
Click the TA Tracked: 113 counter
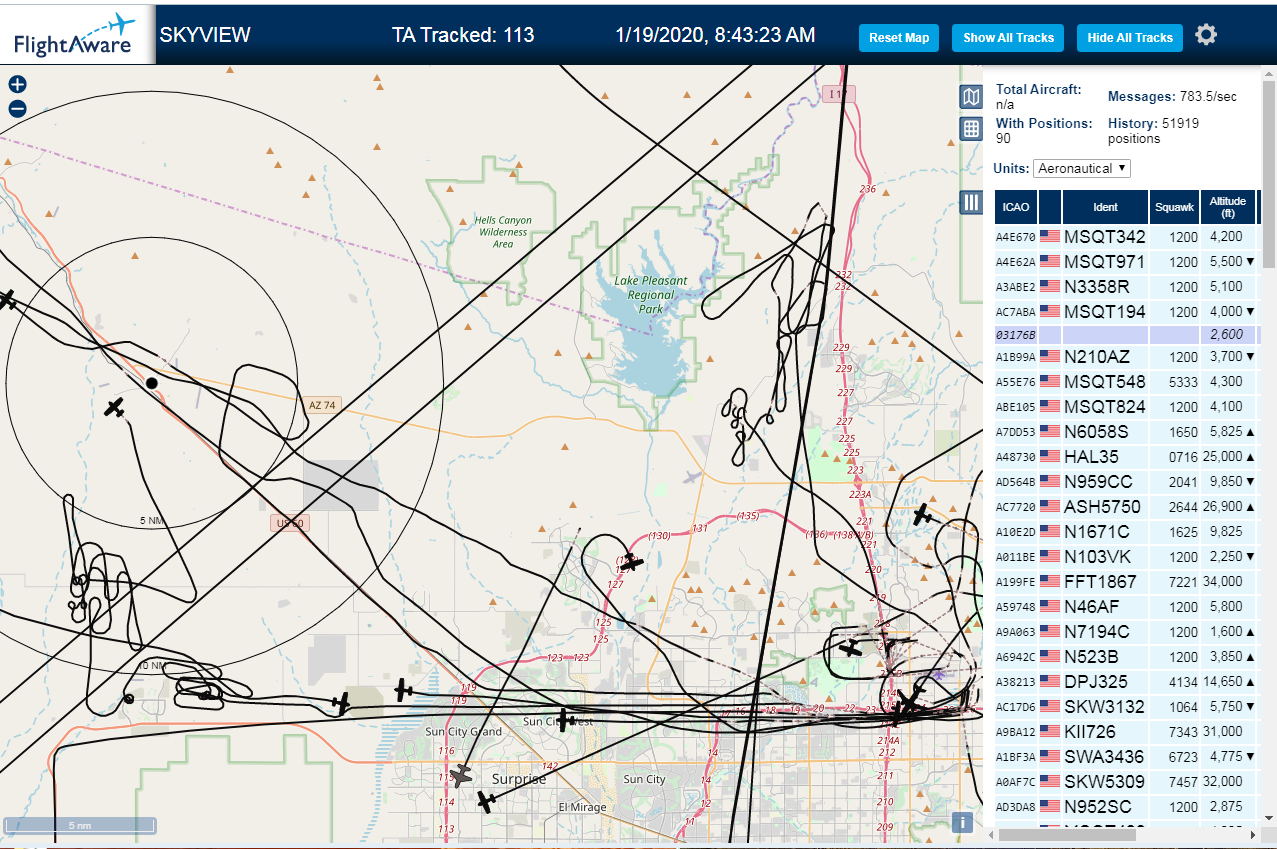[463, 35]
